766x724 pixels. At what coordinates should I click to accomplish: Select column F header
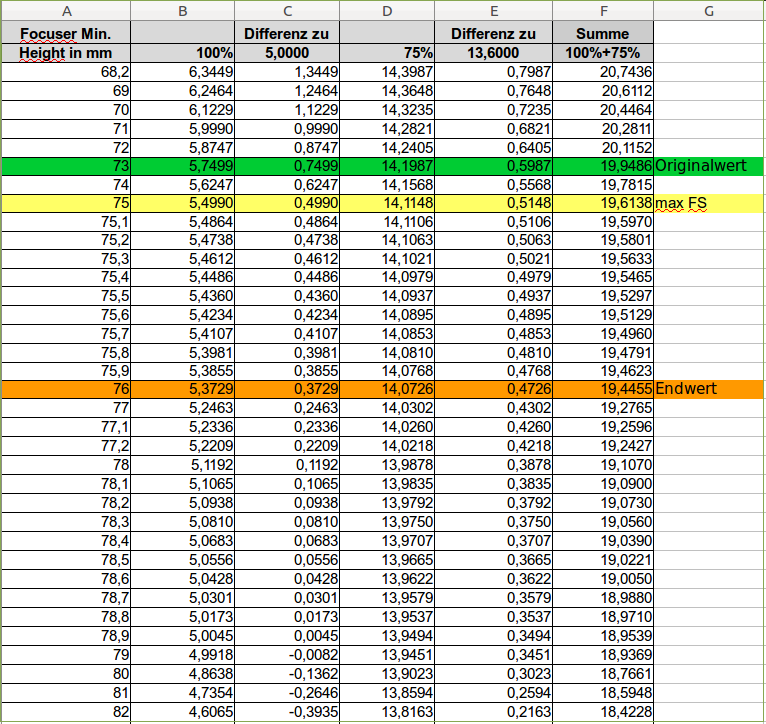[x=603, y=11]
